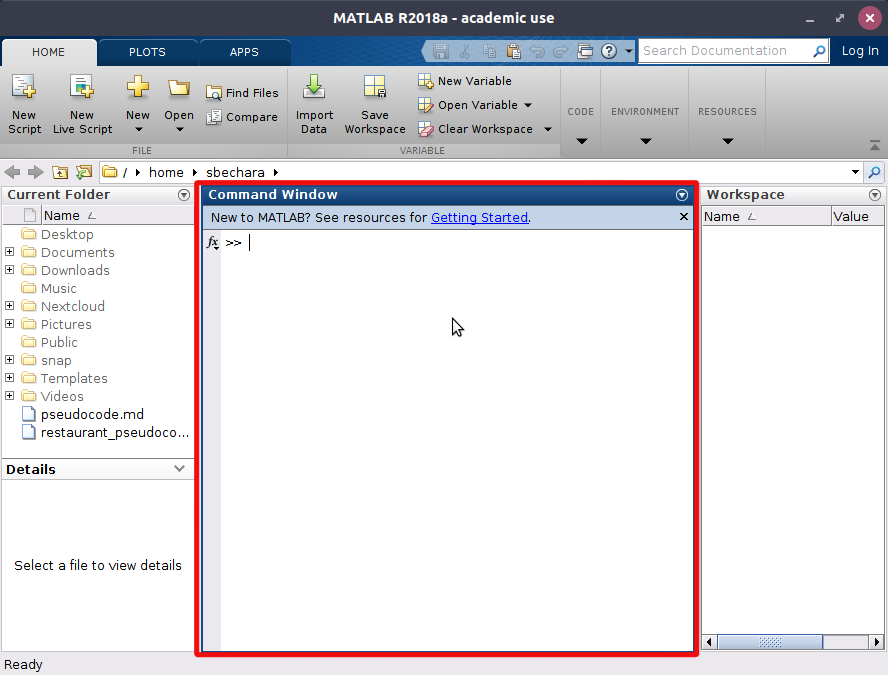Viewport: 888px width, 675px height.
Task: Open the Compare files tool
Action: pos(242,117)
